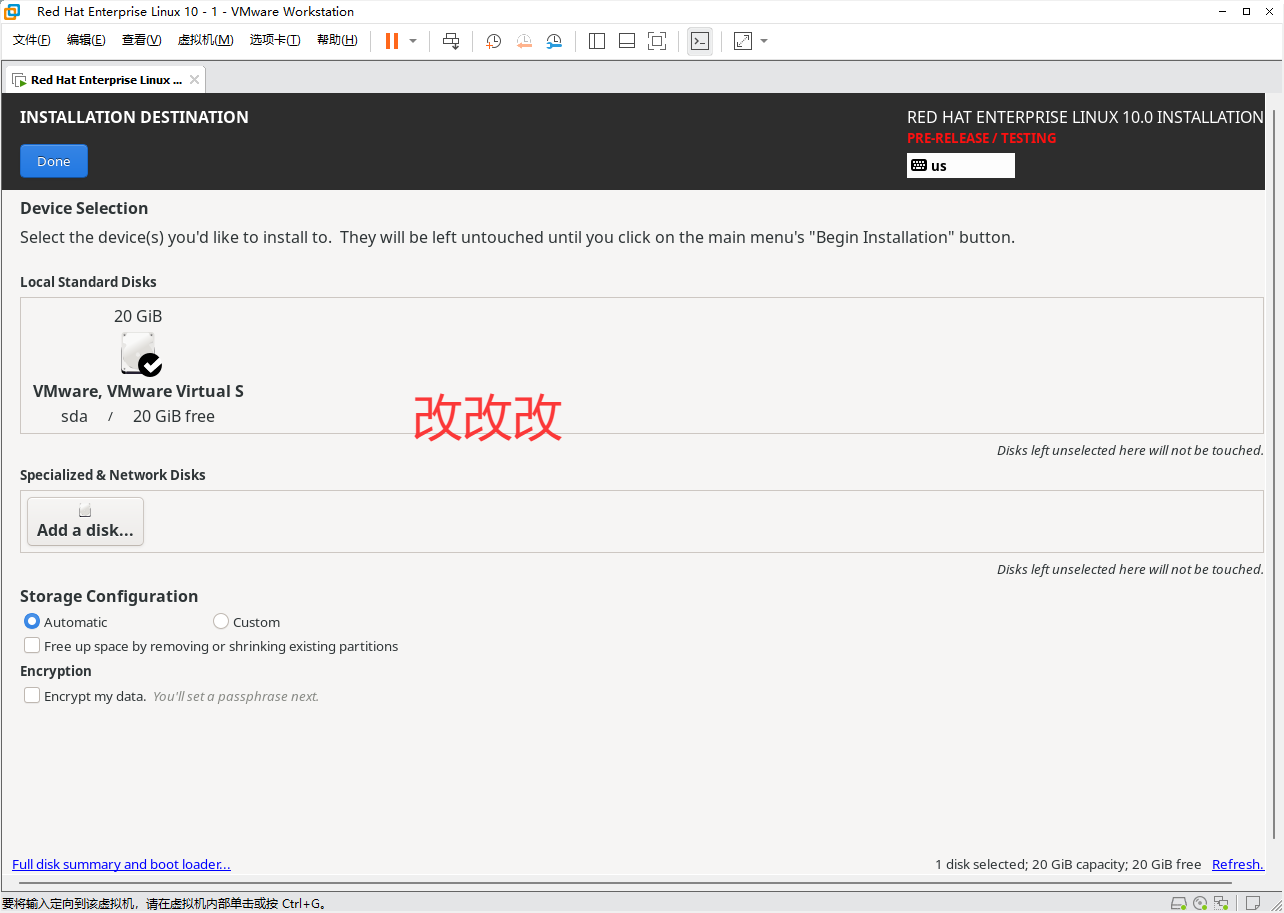Screen dimensions: 1284x913
Task: Click the 1 disk selected summary text
Action: coord(1068,864)
